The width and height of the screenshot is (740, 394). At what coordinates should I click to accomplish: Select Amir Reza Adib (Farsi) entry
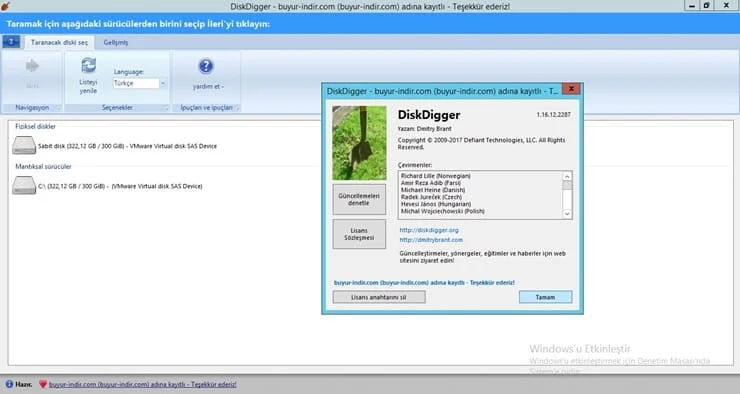[x=431, y=183]
